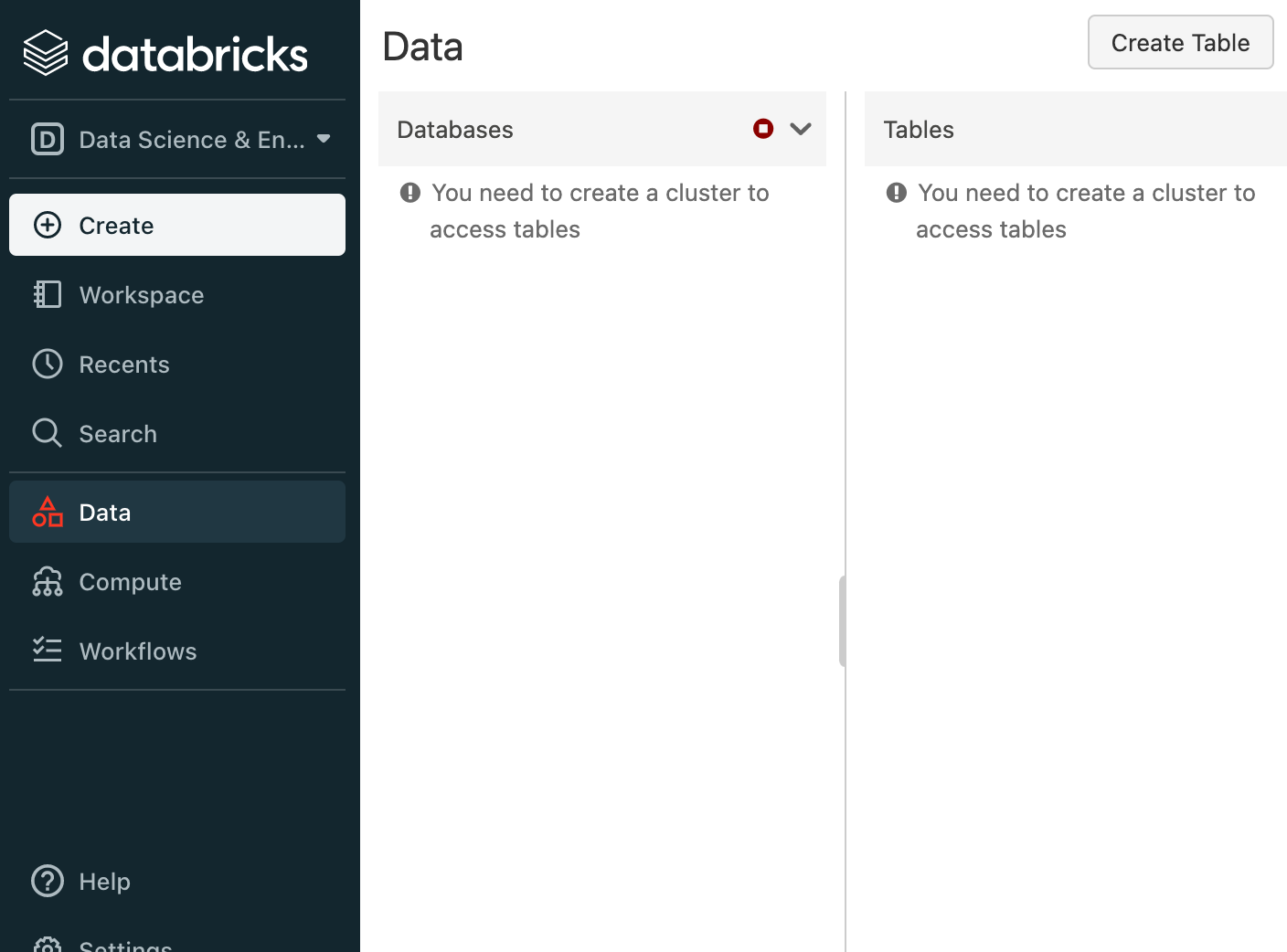Open Workspace from the sidebar
The height and width of the screenshot is (952, 1287).
coord(142,295)
